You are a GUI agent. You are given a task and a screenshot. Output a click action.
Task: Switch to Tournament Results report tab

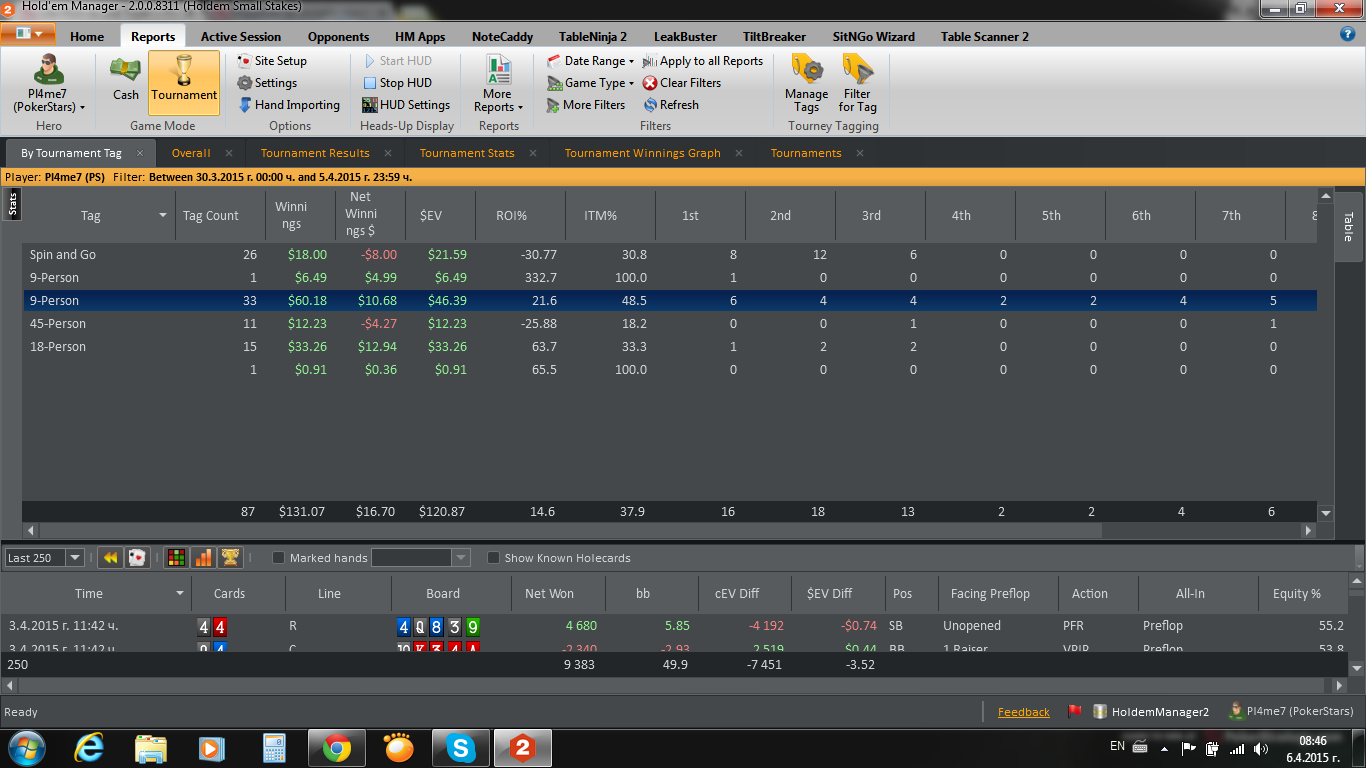point(315,153)
